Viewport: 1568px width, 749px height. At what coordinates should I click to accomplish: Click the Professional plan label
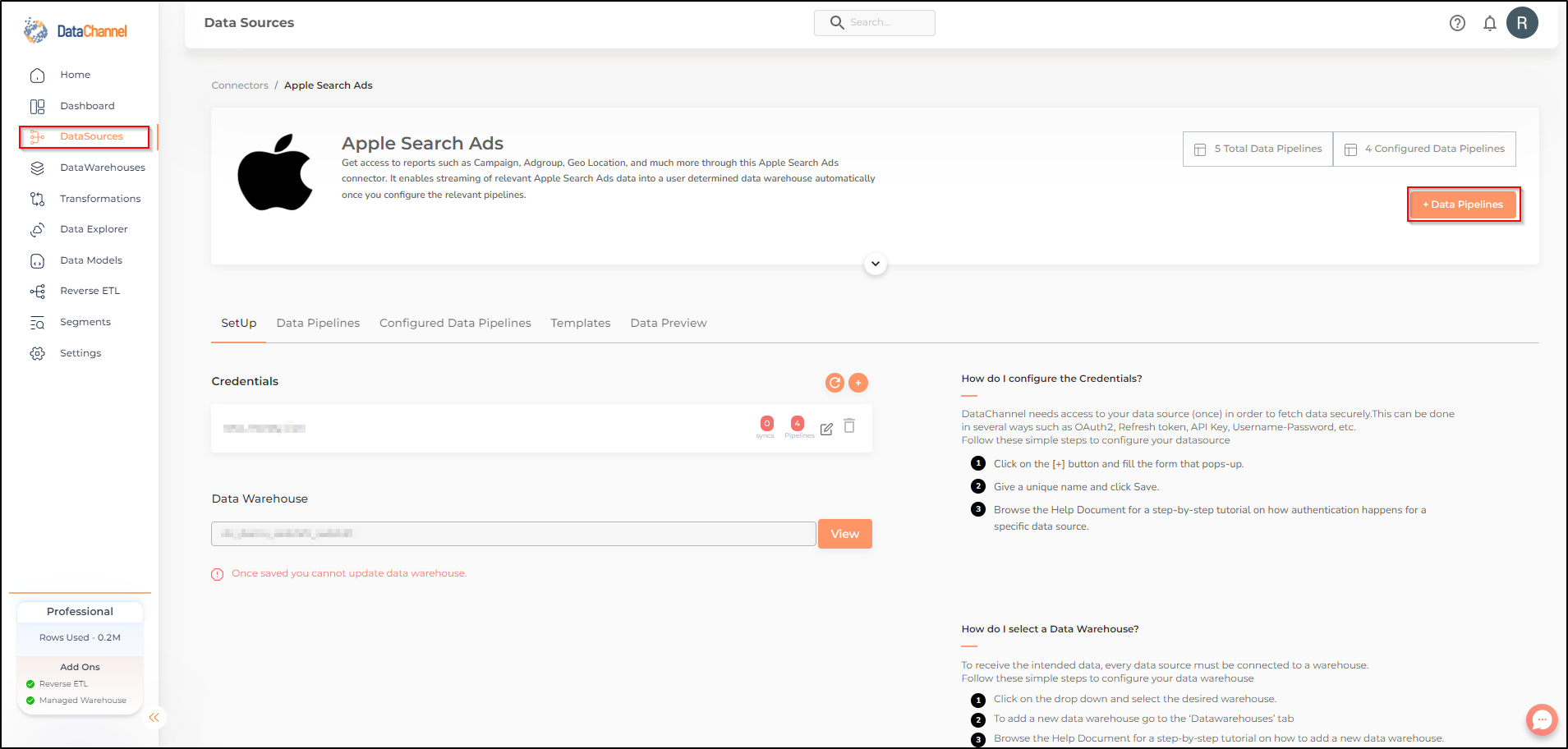(80, 612)
